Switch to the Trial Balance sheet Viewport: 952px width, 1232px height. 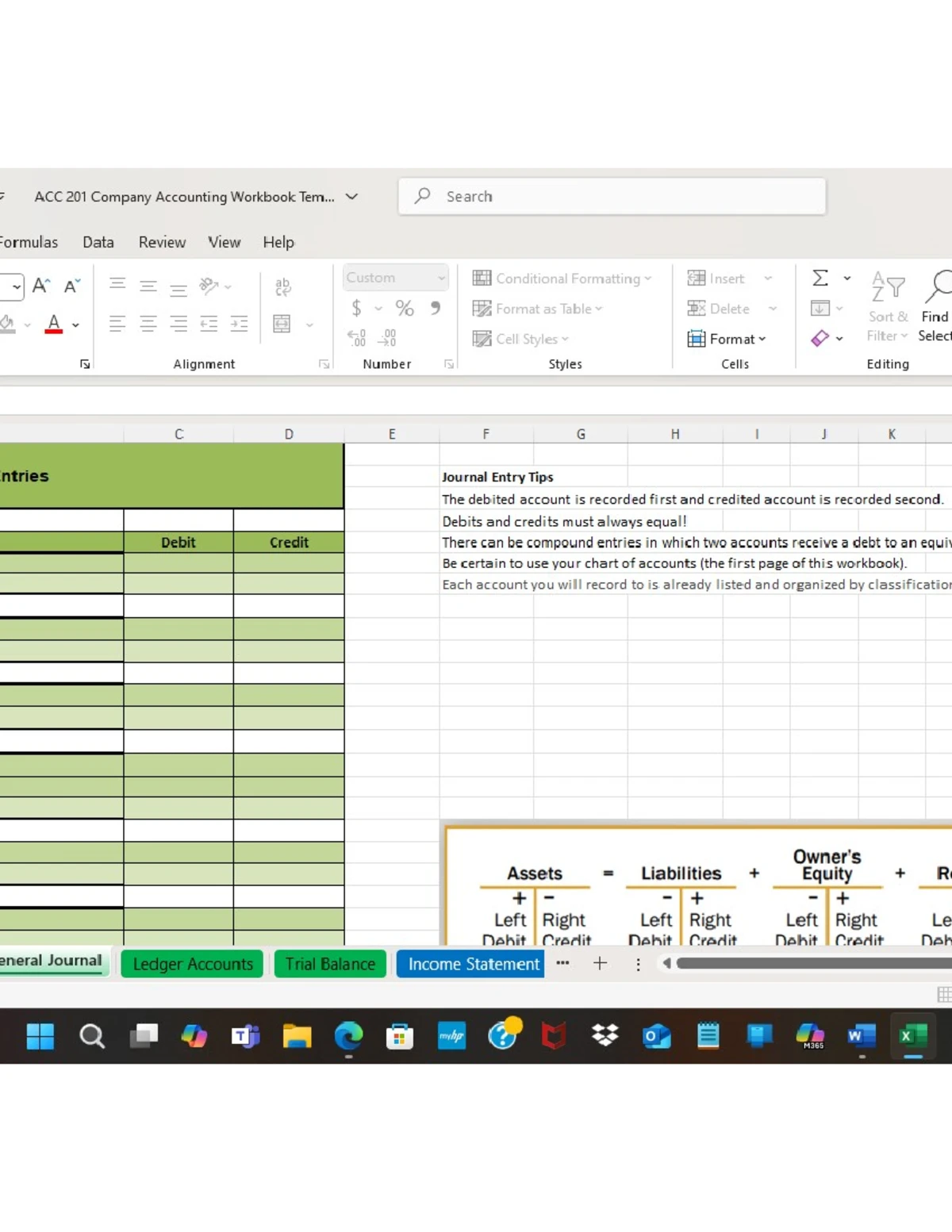click(330, 964)
